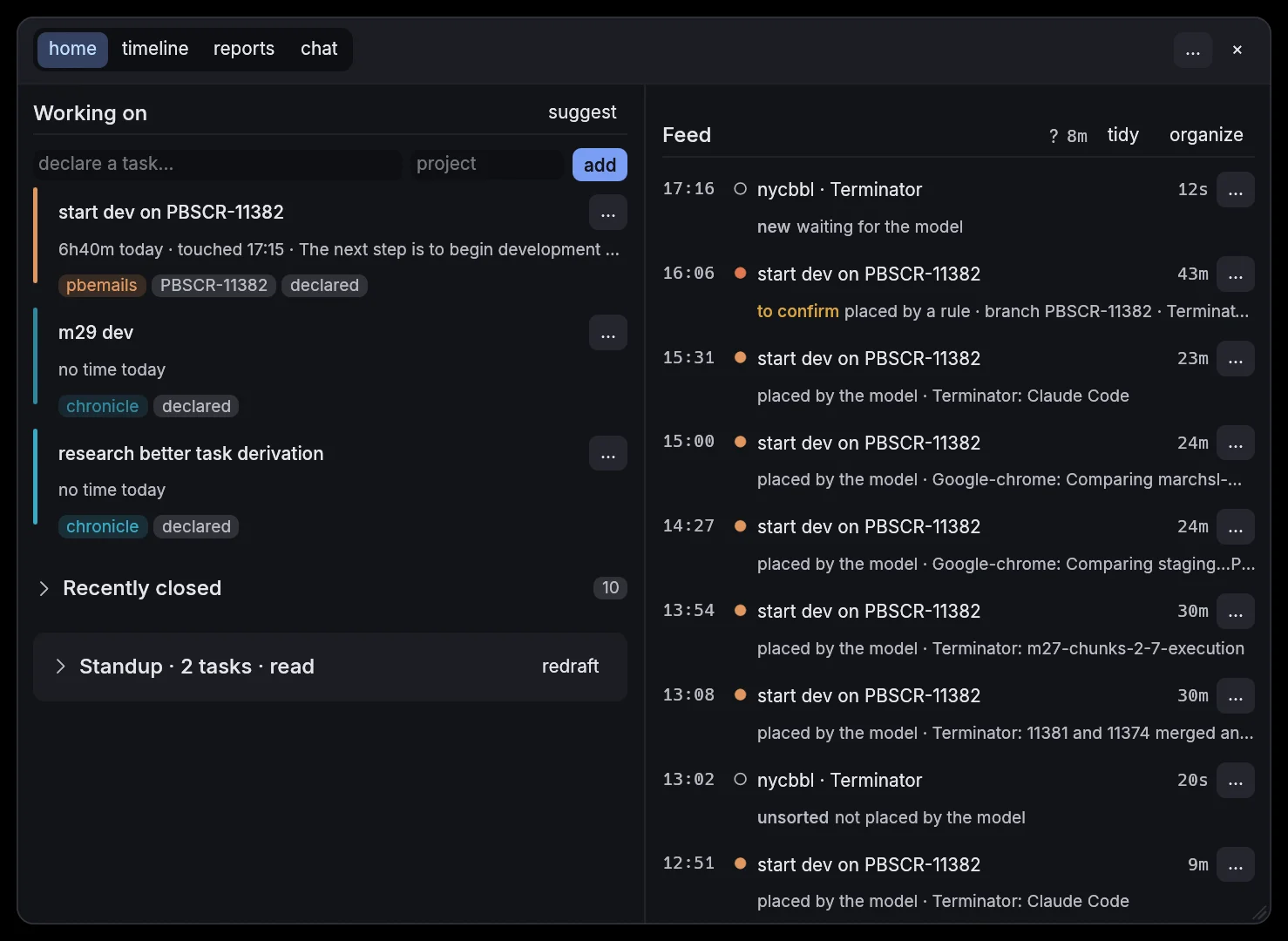The height and width of the screenshot is (941, 1288).
Task: Select start dev on PBSCR-11382 in Working on
Action: [171, 213]
